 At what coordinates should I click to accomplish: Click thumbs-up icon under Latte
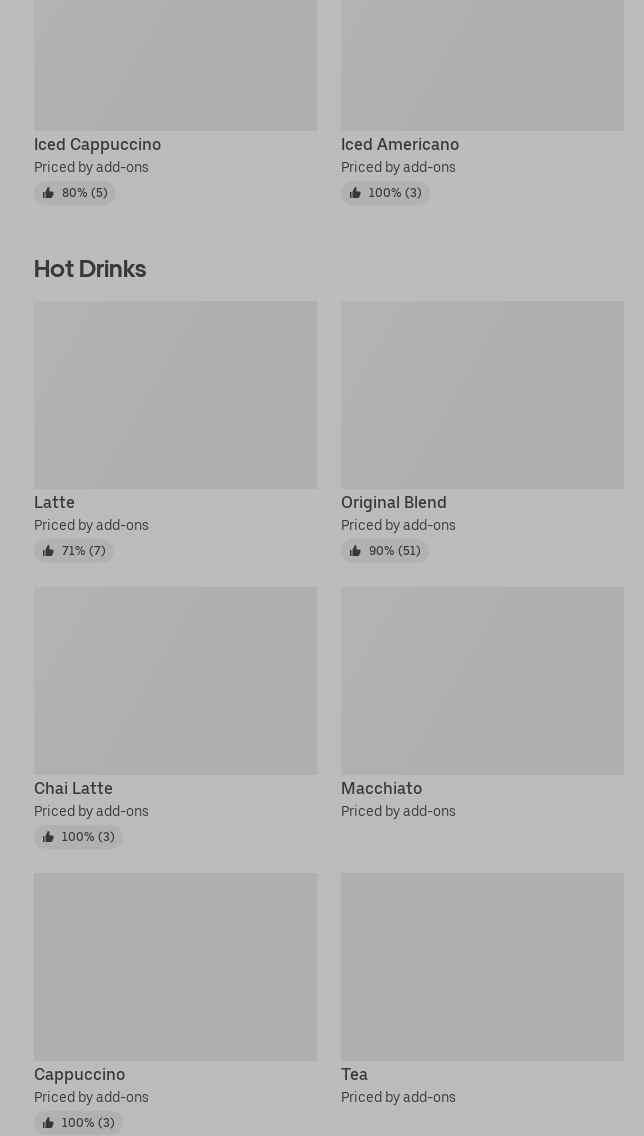(x=48, y=551)
